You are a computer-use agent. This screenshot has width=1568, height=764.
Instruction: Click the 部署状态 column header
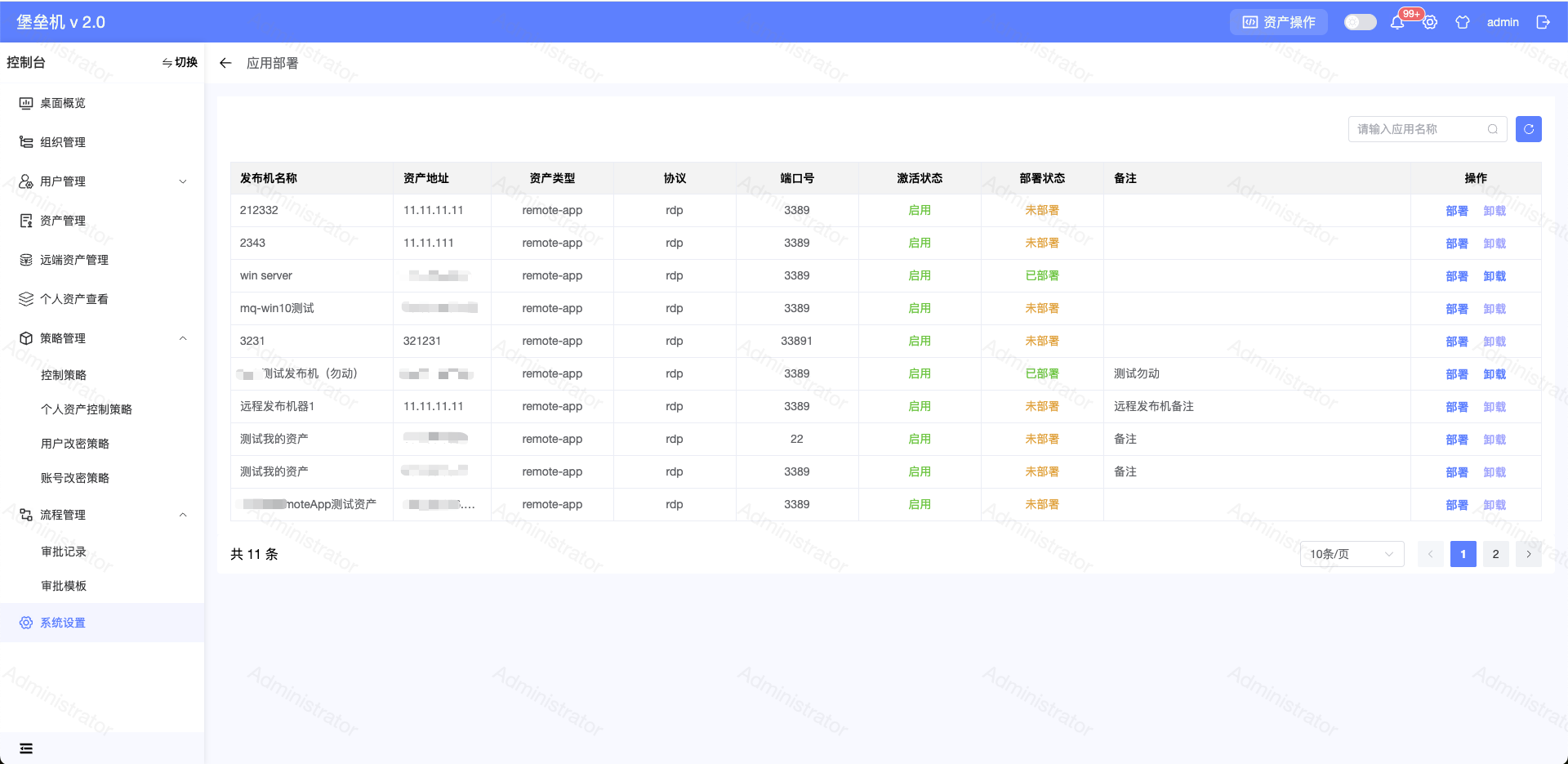(x=1042, y=178)
